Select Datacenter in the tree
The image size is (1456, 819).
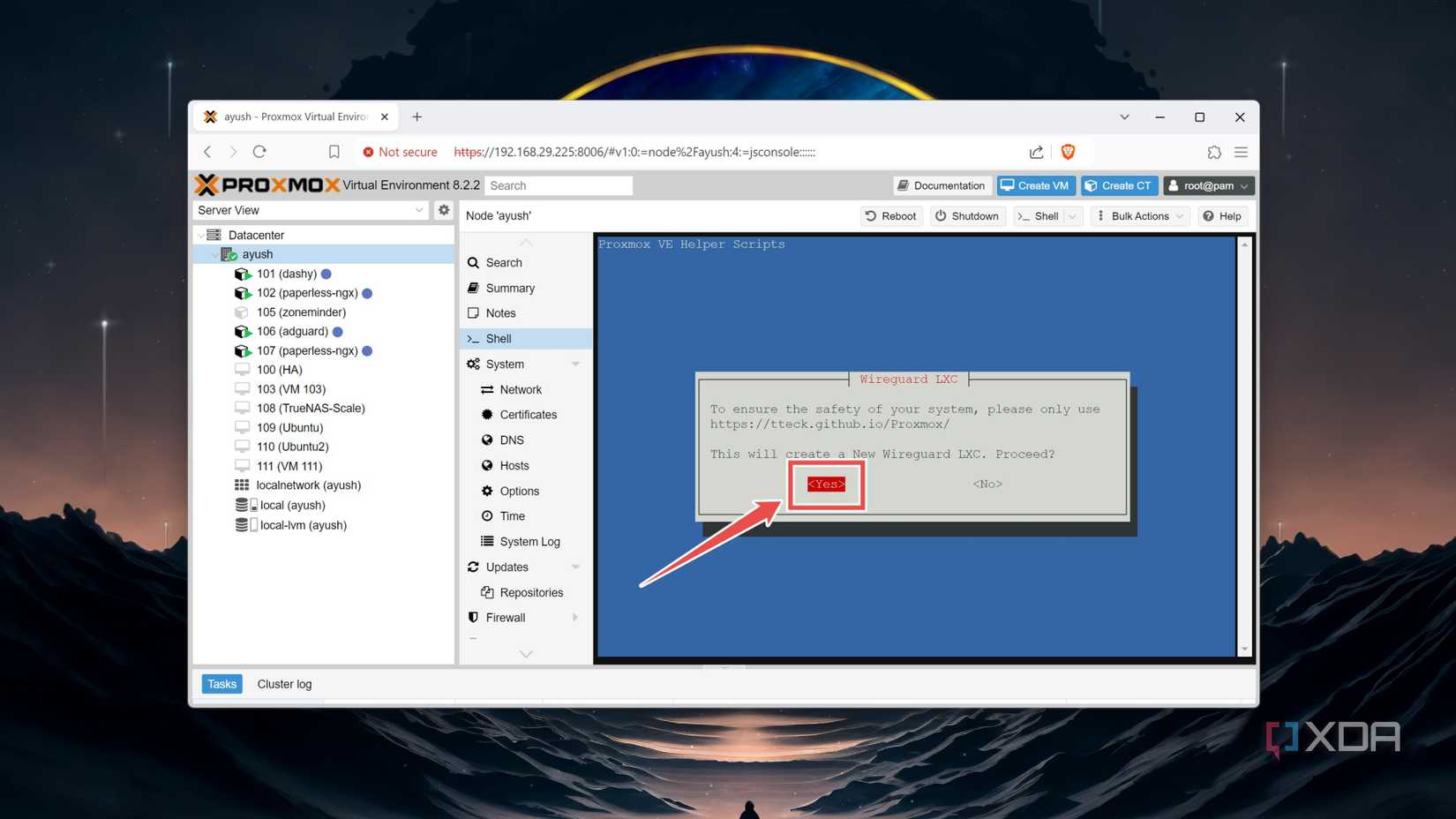point(256,235)
